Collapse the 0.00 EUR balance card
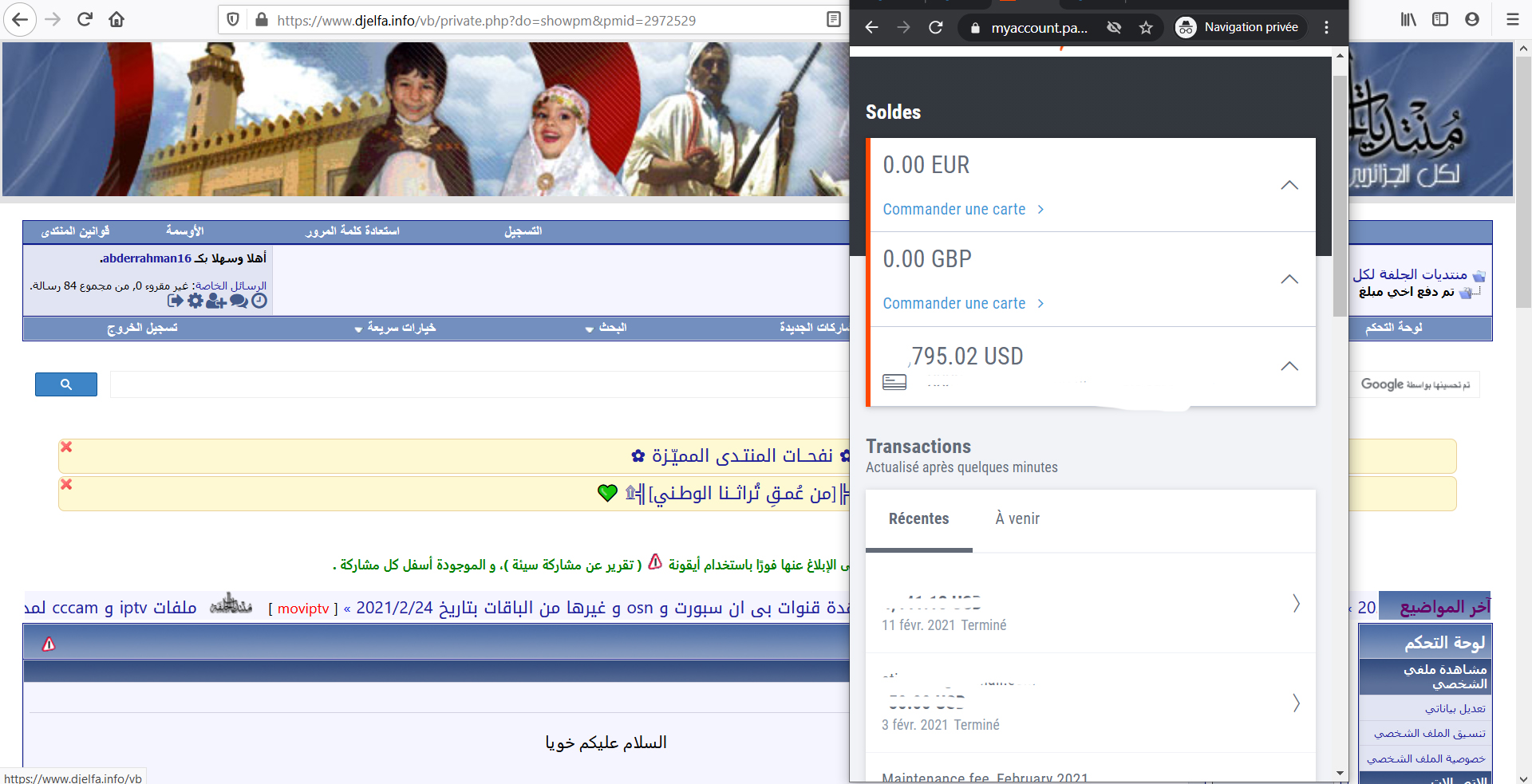The width and height of the screenshot is (1532, 784). 1289,185
